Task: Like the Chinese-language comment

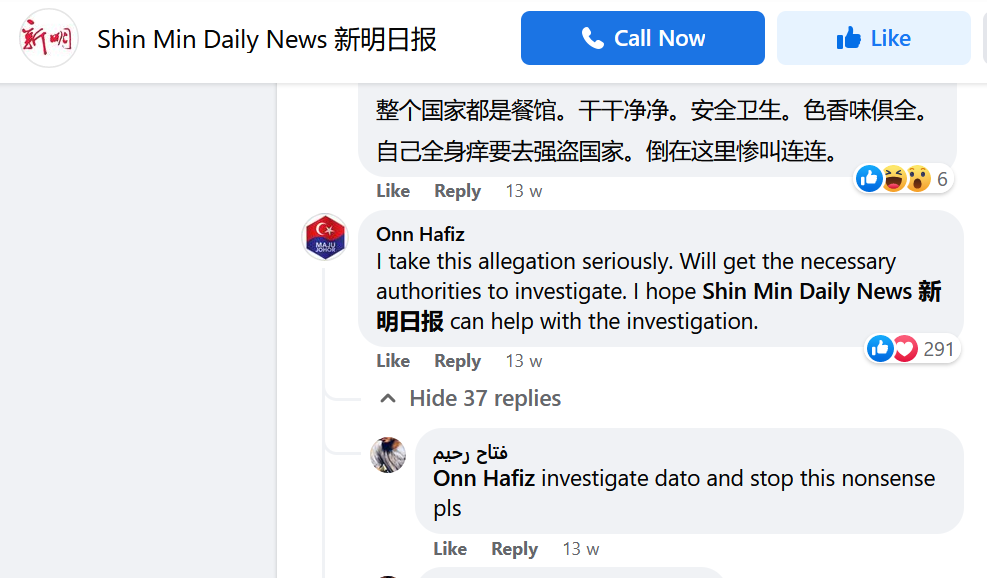Action: point(393,191)
